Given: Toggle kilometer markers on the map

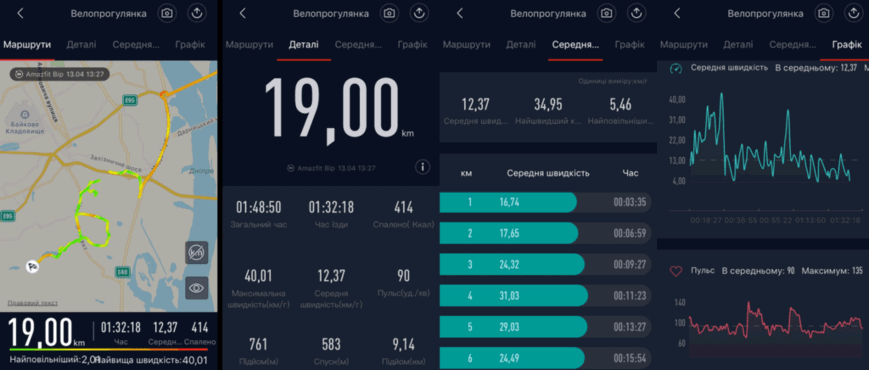Looking at the screenshot, I should [x=197, y=253].
